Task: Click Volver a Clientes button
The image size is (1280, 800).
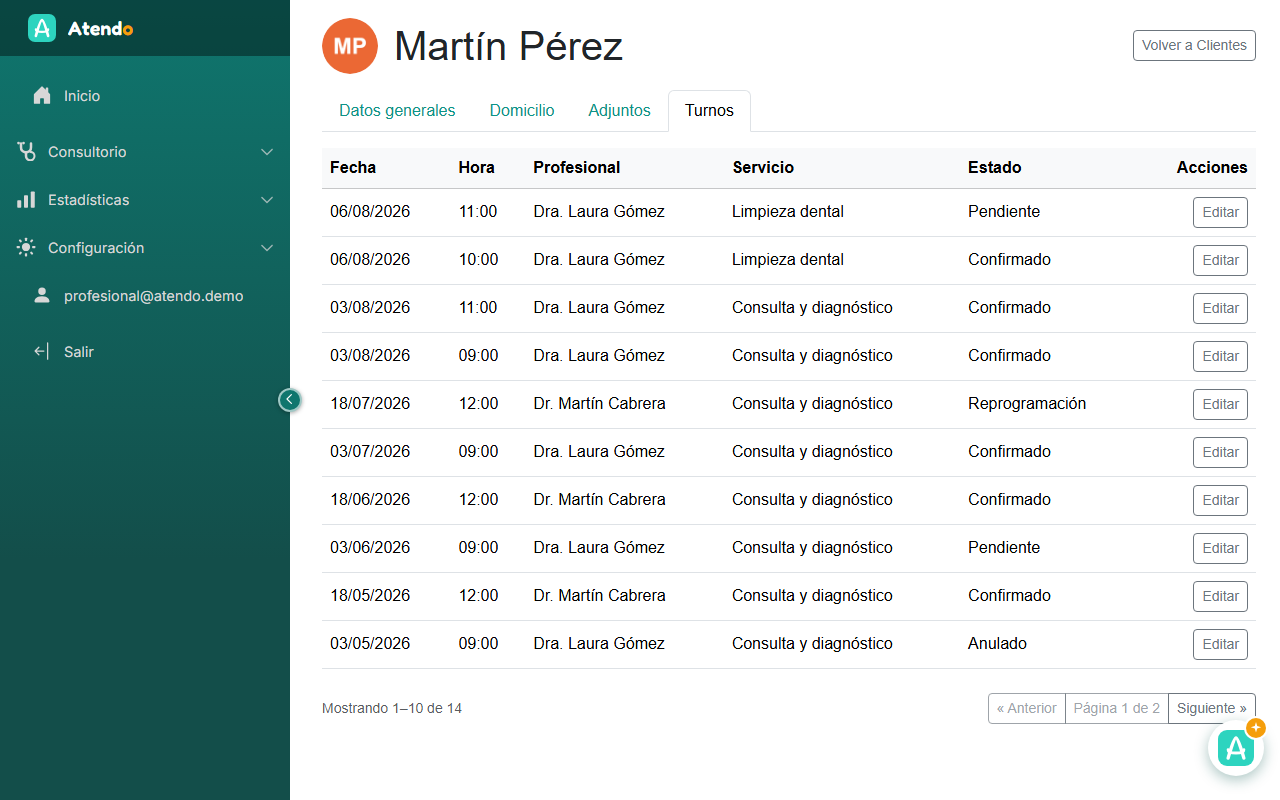Action: 1194,45
